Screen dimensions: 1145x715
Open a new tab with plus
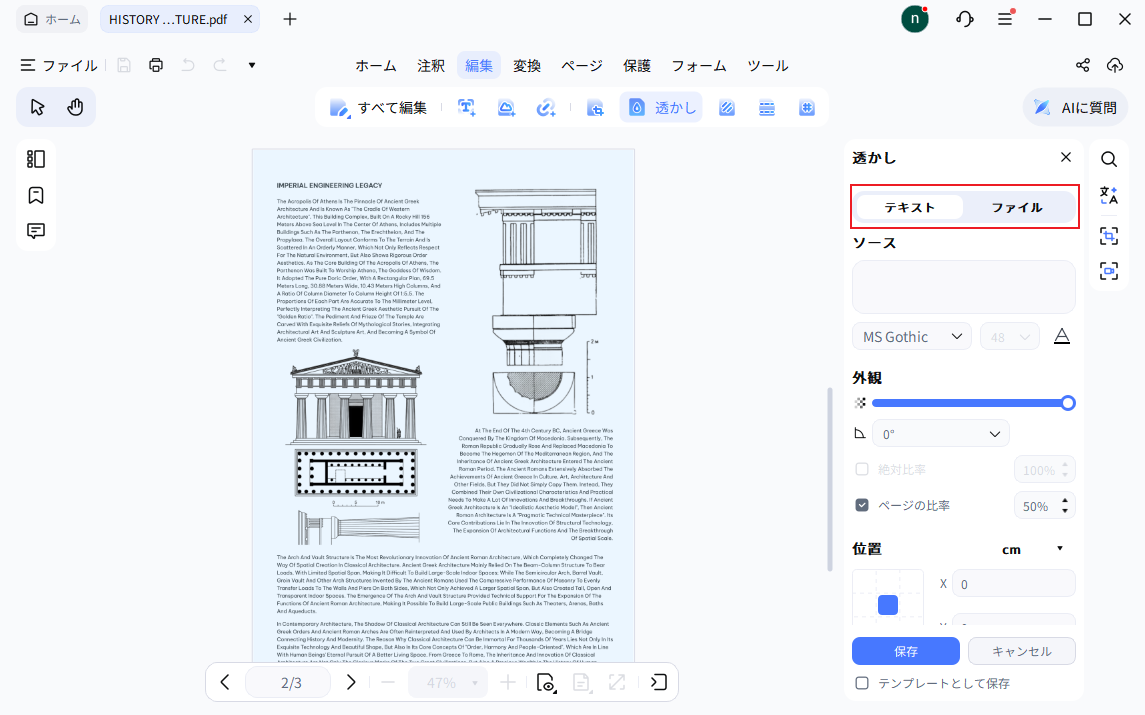pos(290,19)
